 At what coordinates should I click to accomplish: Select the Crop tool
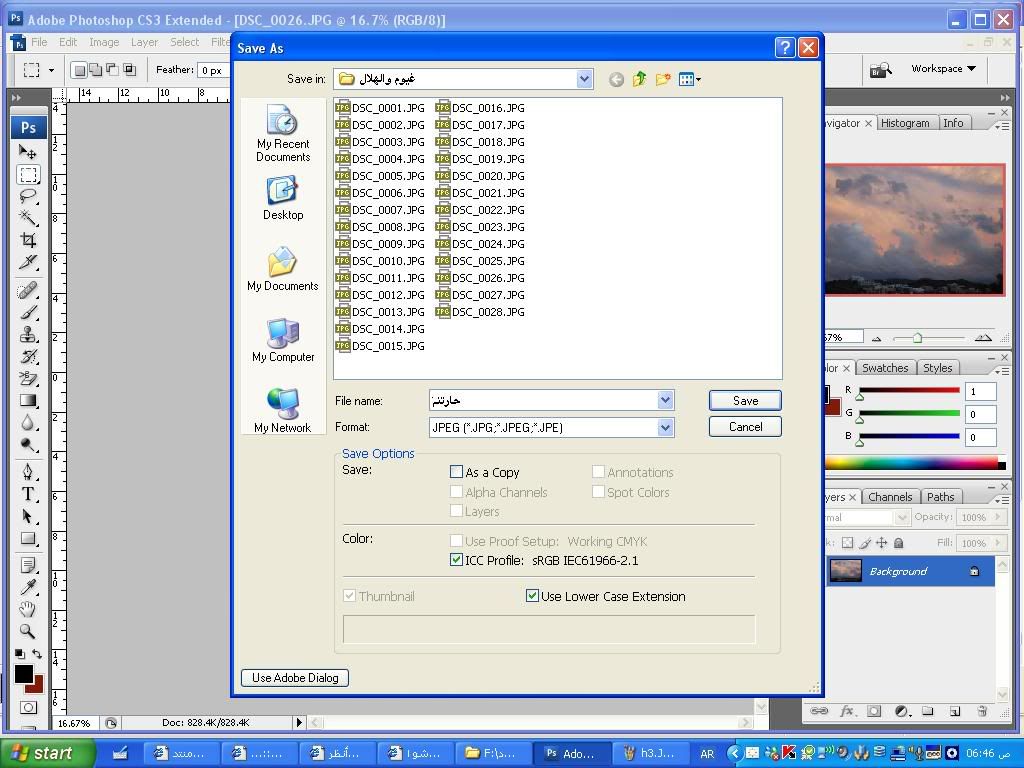(x=28, y=240)
